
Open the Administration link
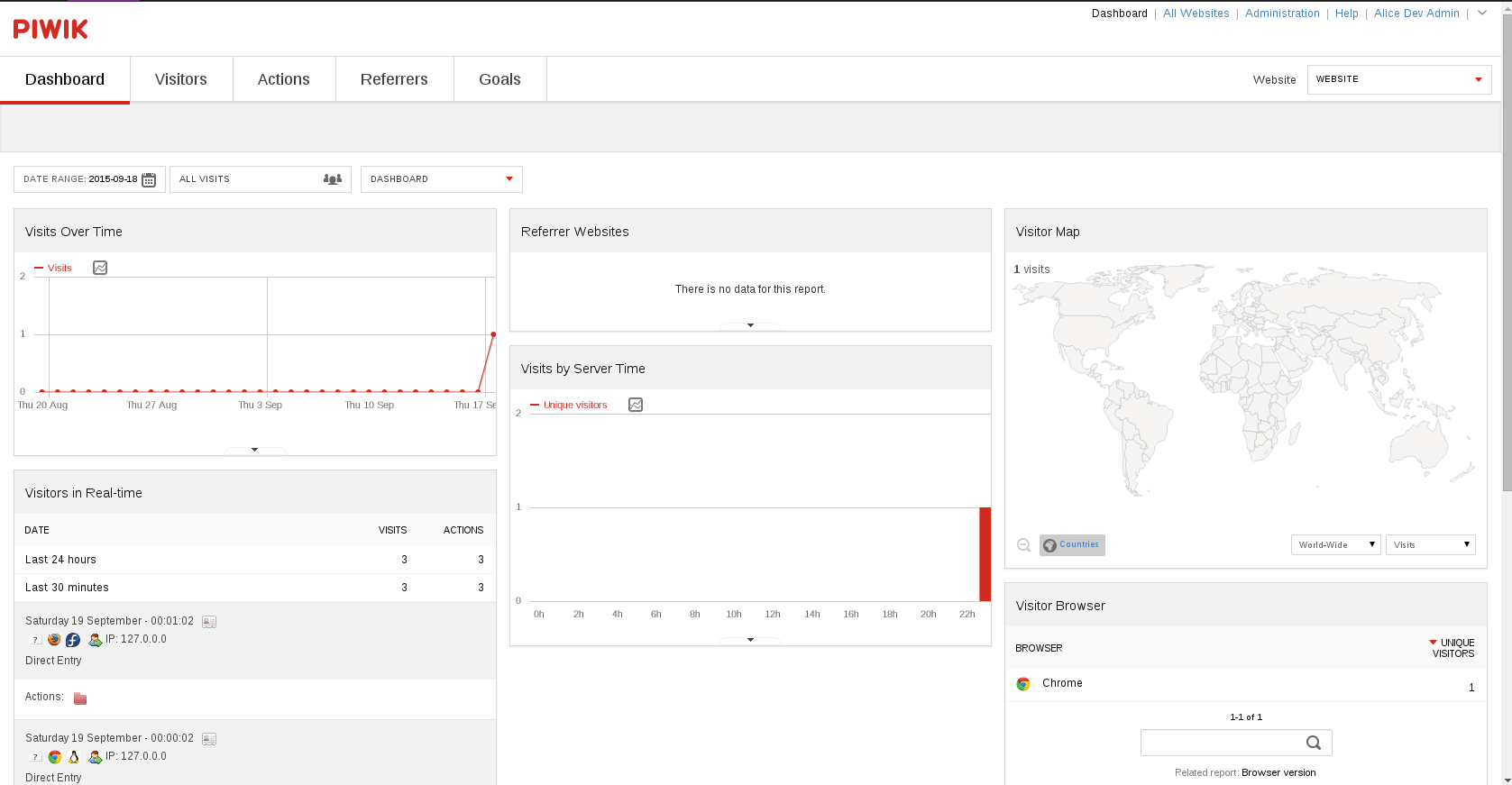(x=1282, y=14)
